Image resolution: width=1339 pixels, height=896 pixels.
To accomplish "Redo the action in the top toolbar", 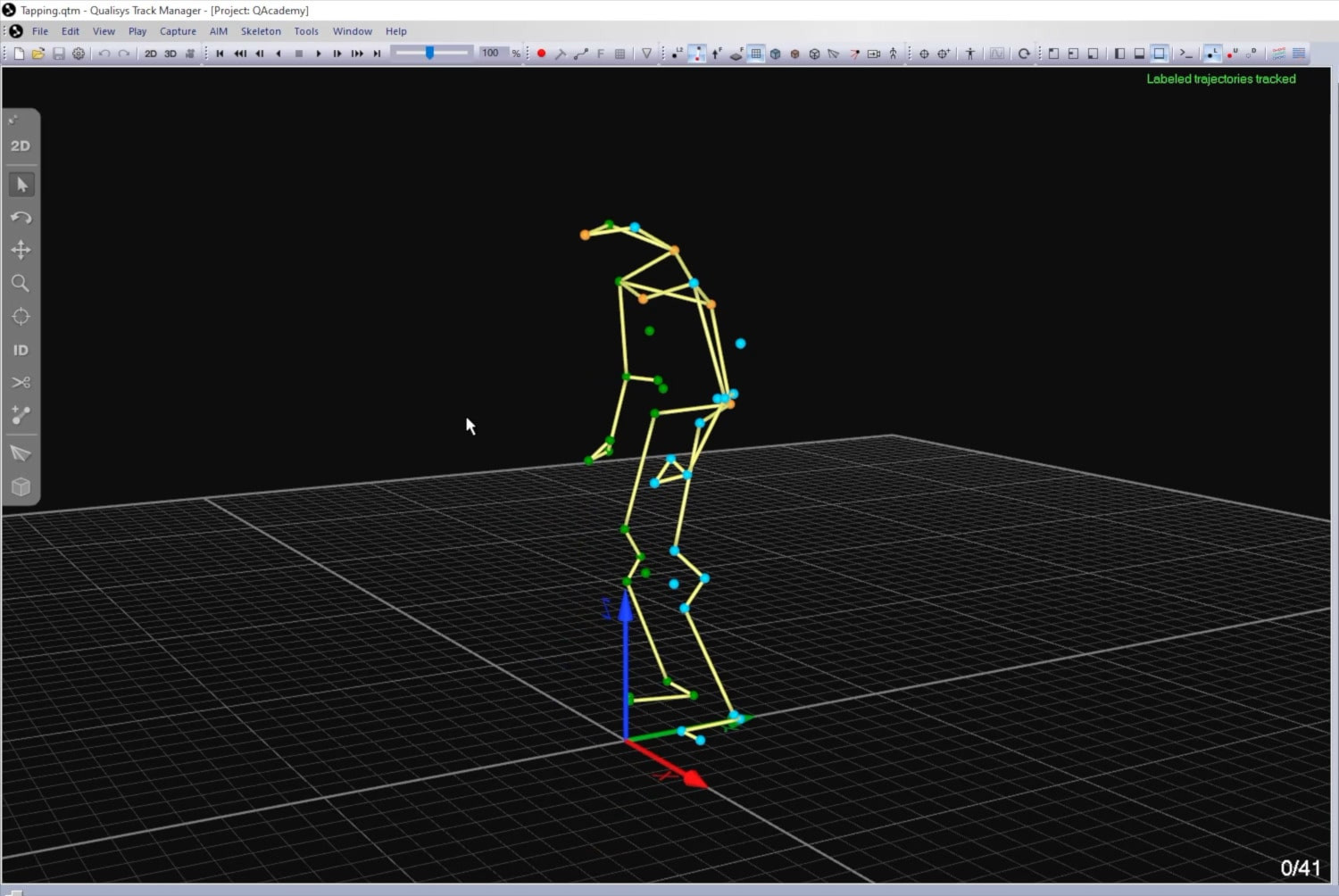I will pyautogui.click(x=124, y=54).
